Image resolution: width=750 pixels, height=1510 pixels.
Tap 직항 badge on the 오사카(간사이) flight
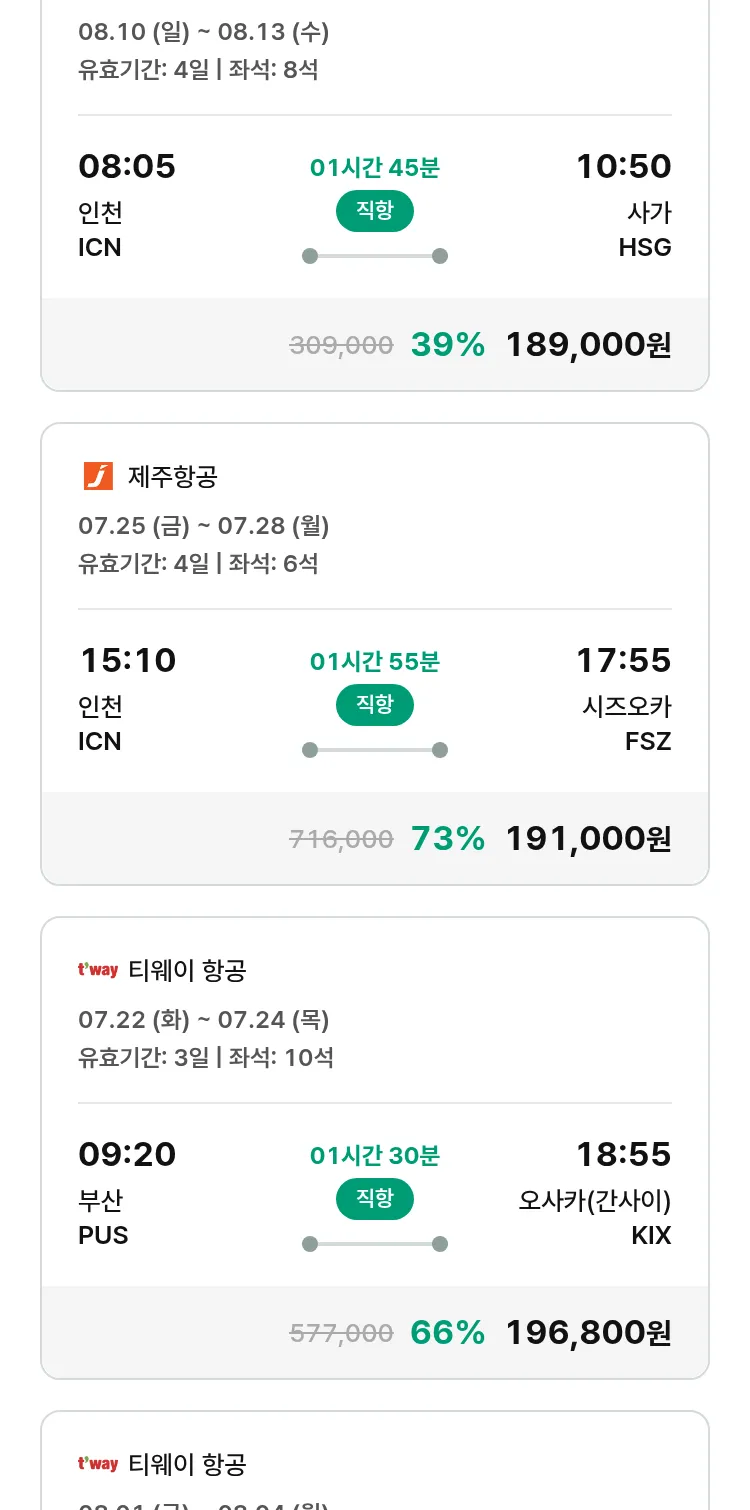pos(375,1199)
